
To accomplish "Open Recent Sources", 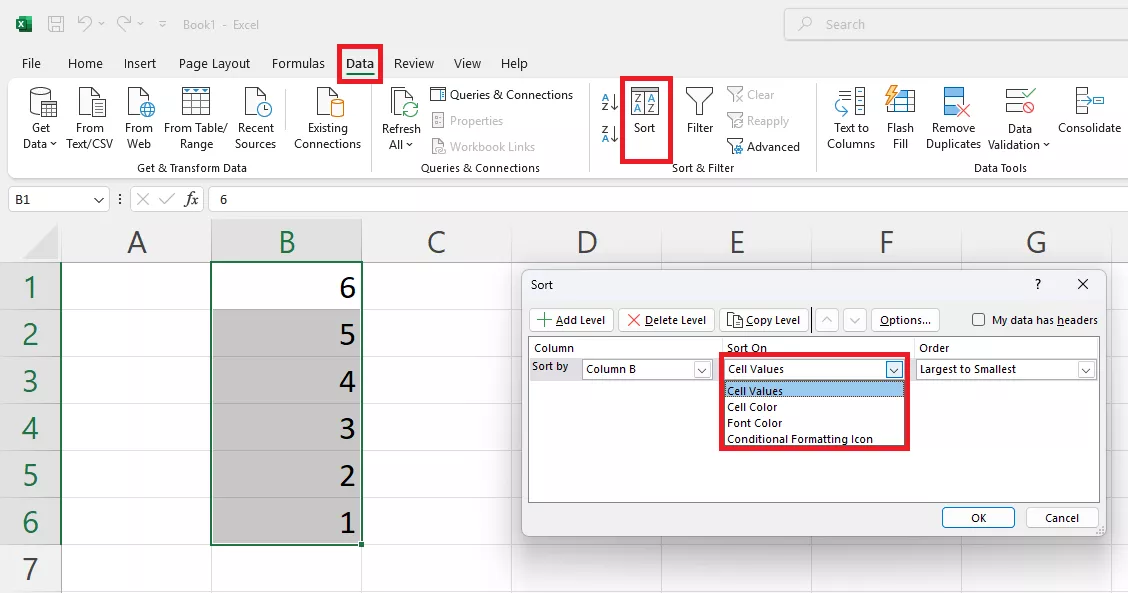I will [x=255, y=118].
